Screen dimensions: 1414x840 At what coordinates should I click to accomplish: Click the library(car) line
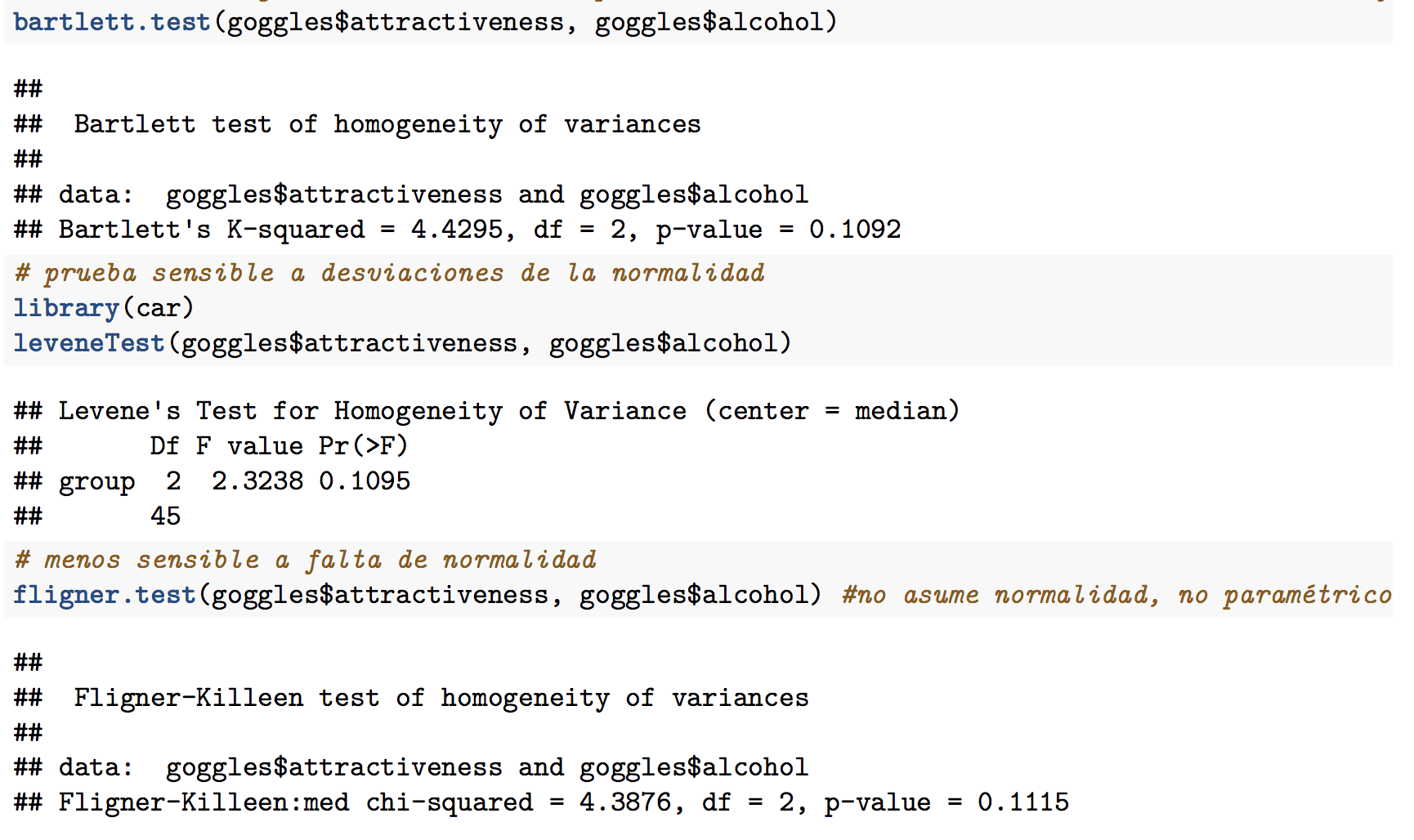coord(104,308)
